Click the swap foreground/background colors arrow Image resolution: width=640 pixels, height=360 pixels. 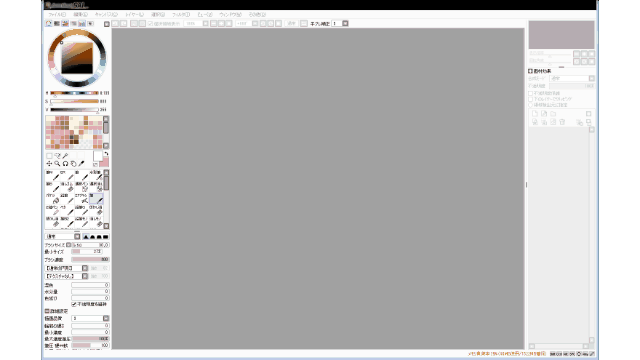tap(106, 154)
